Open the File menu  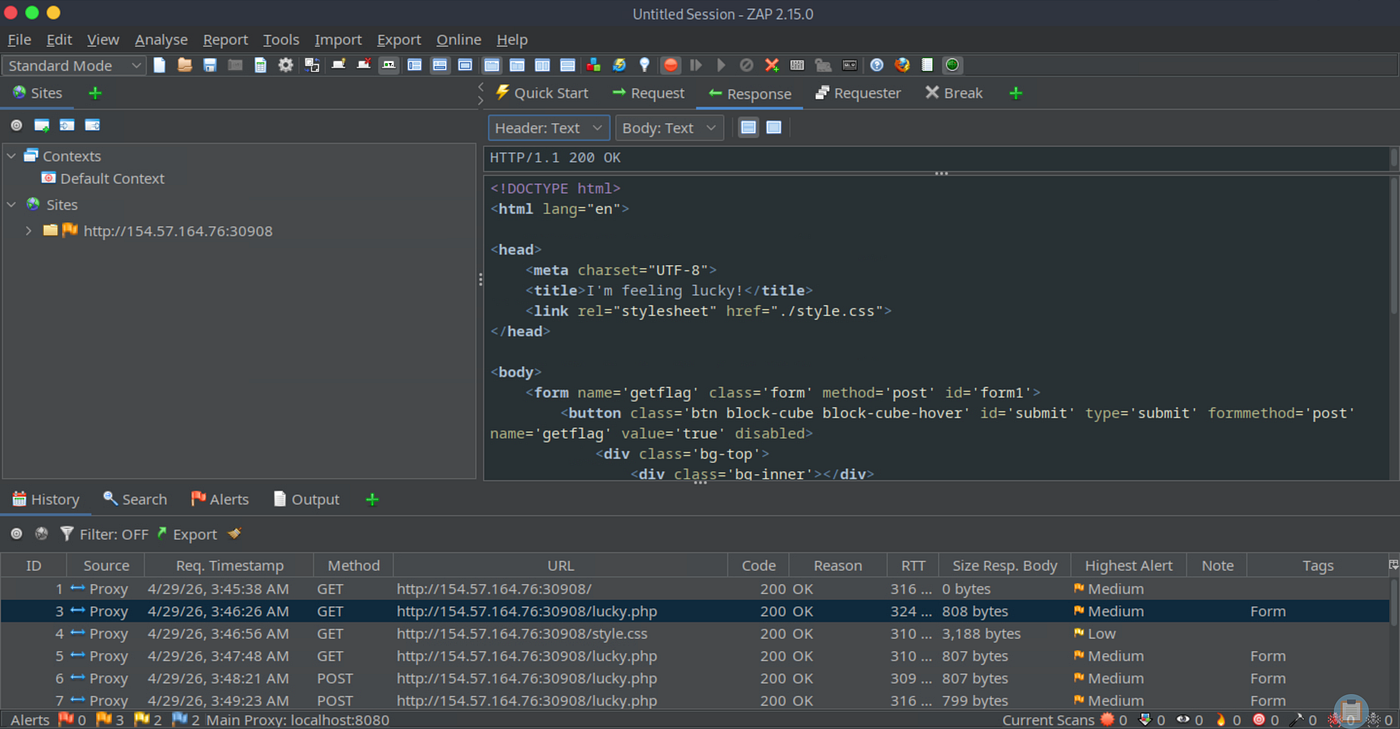click(19, 39)
